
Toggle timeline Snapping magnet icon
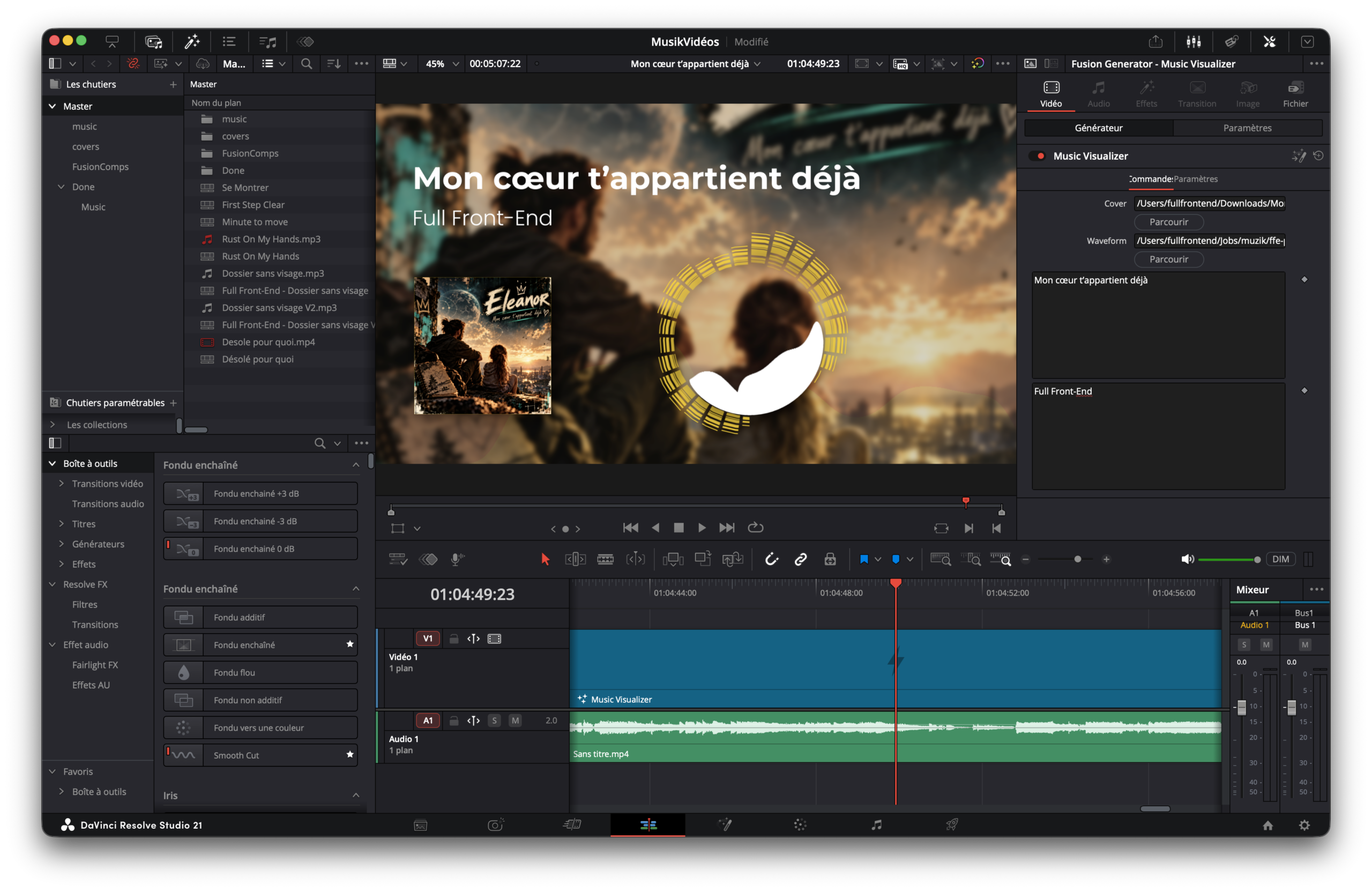(x=771, y=559)
